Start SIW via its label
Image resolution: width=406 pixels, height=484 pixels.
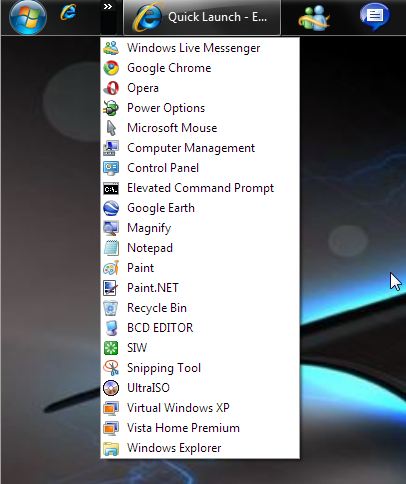click(x=137, y=348)
